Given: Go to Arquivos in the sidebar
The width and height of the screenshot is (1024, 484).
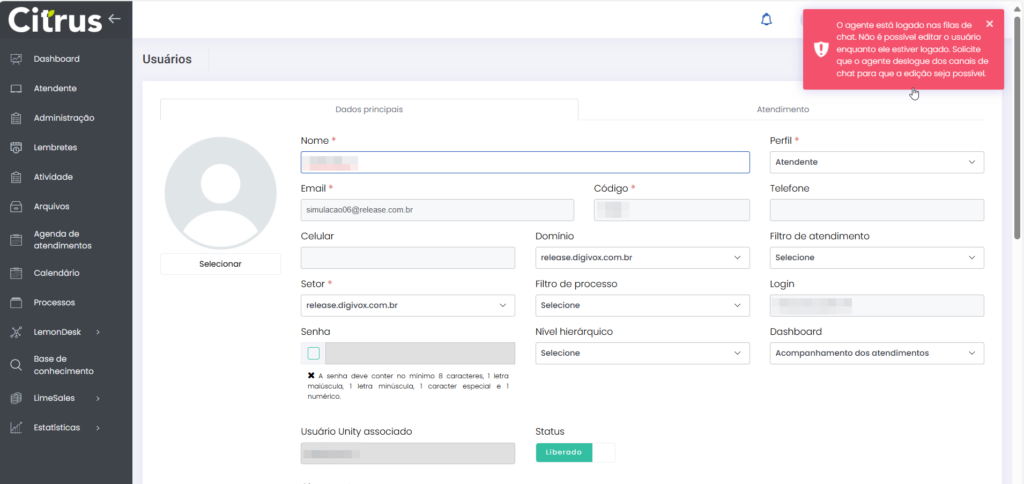Looking at the screenshot, I should point(16,207).
